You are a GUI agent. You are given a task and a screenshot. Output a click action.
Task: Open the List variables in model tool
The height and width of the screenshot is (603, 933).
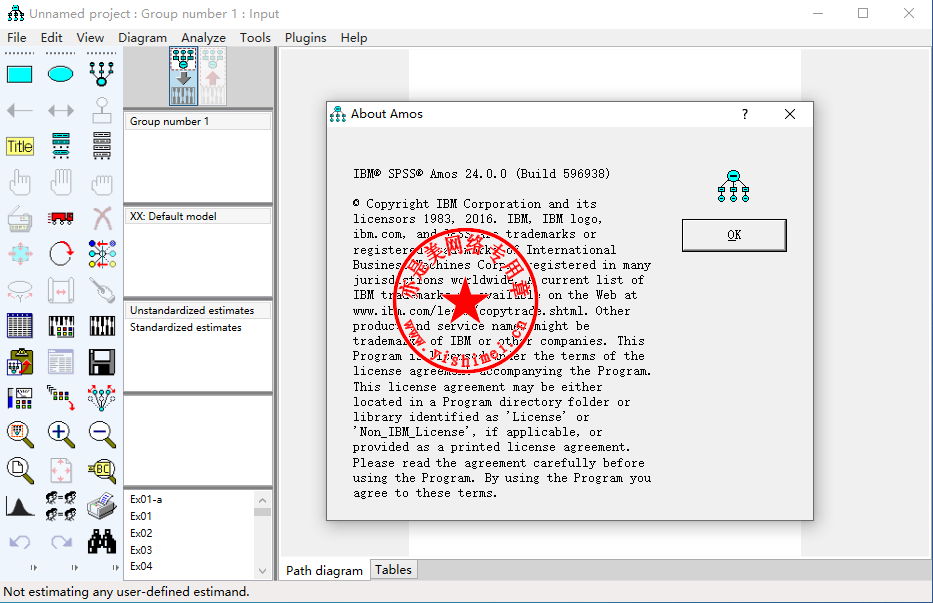pos(61,146)
